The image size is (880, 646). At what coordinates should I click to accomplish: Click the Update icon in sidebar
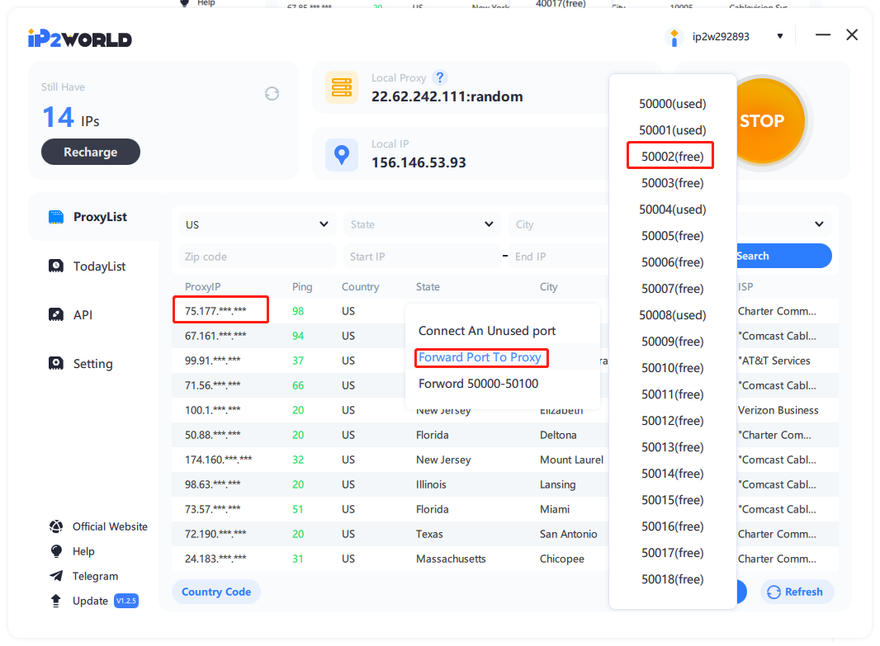56,601
